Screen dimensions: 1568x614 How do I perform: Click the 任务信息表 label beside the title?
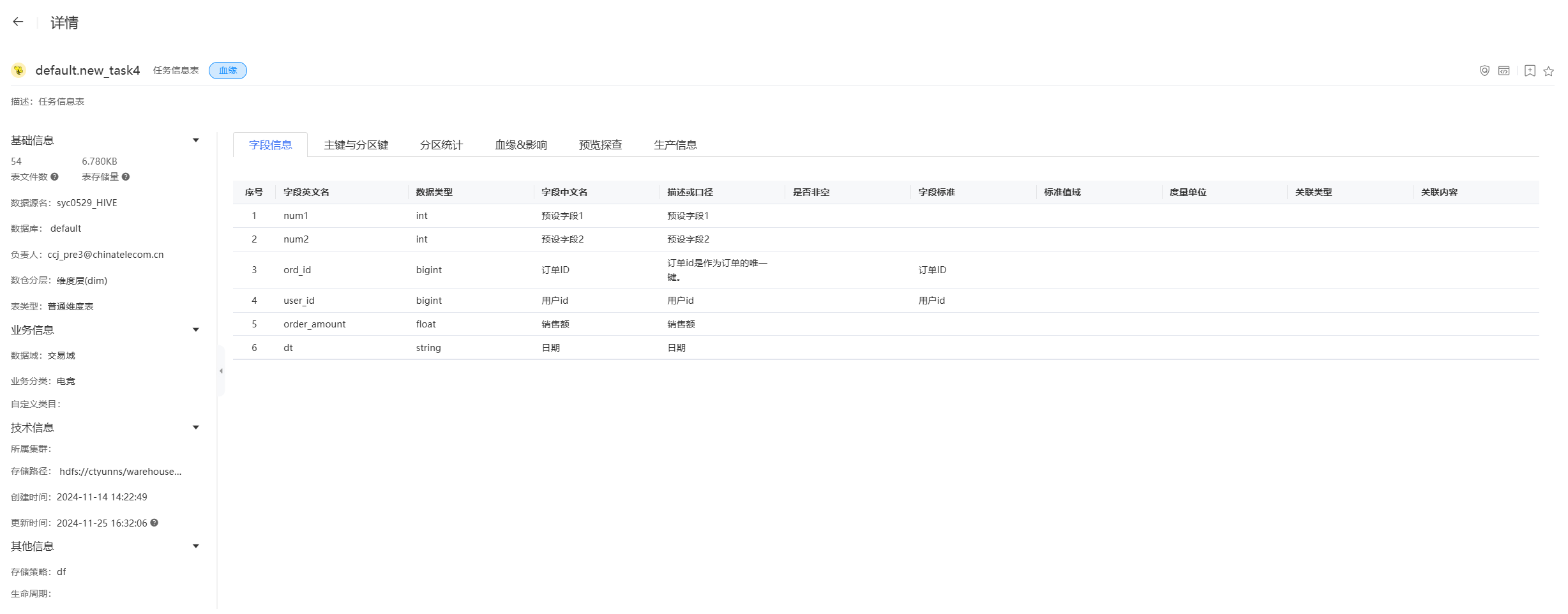coord(176,70)
